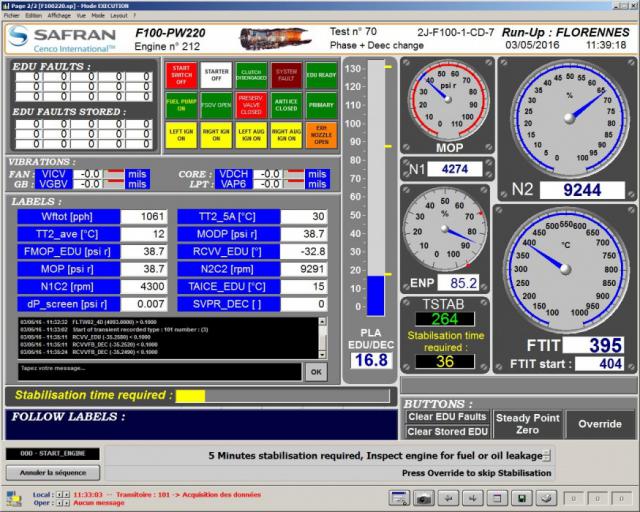The width and height of the screenshot is (640, 512).
Task: Open the Vue menu
Action: (81, 16)
